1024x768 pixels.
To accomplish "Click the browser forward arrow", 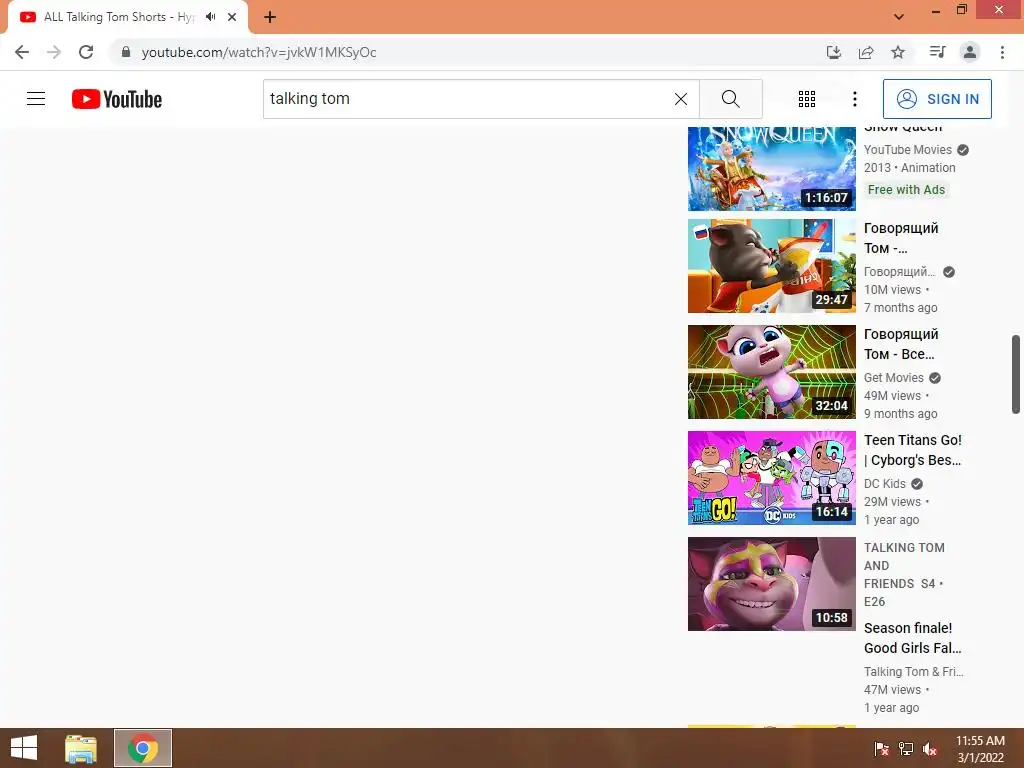I will click(54, 52).
